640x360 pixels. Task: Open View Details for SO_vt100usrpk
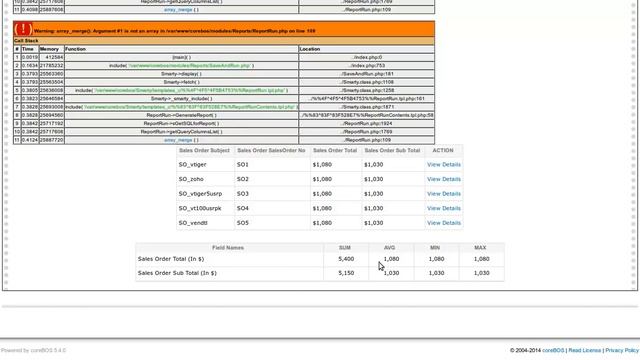click(x=444, y=208)
